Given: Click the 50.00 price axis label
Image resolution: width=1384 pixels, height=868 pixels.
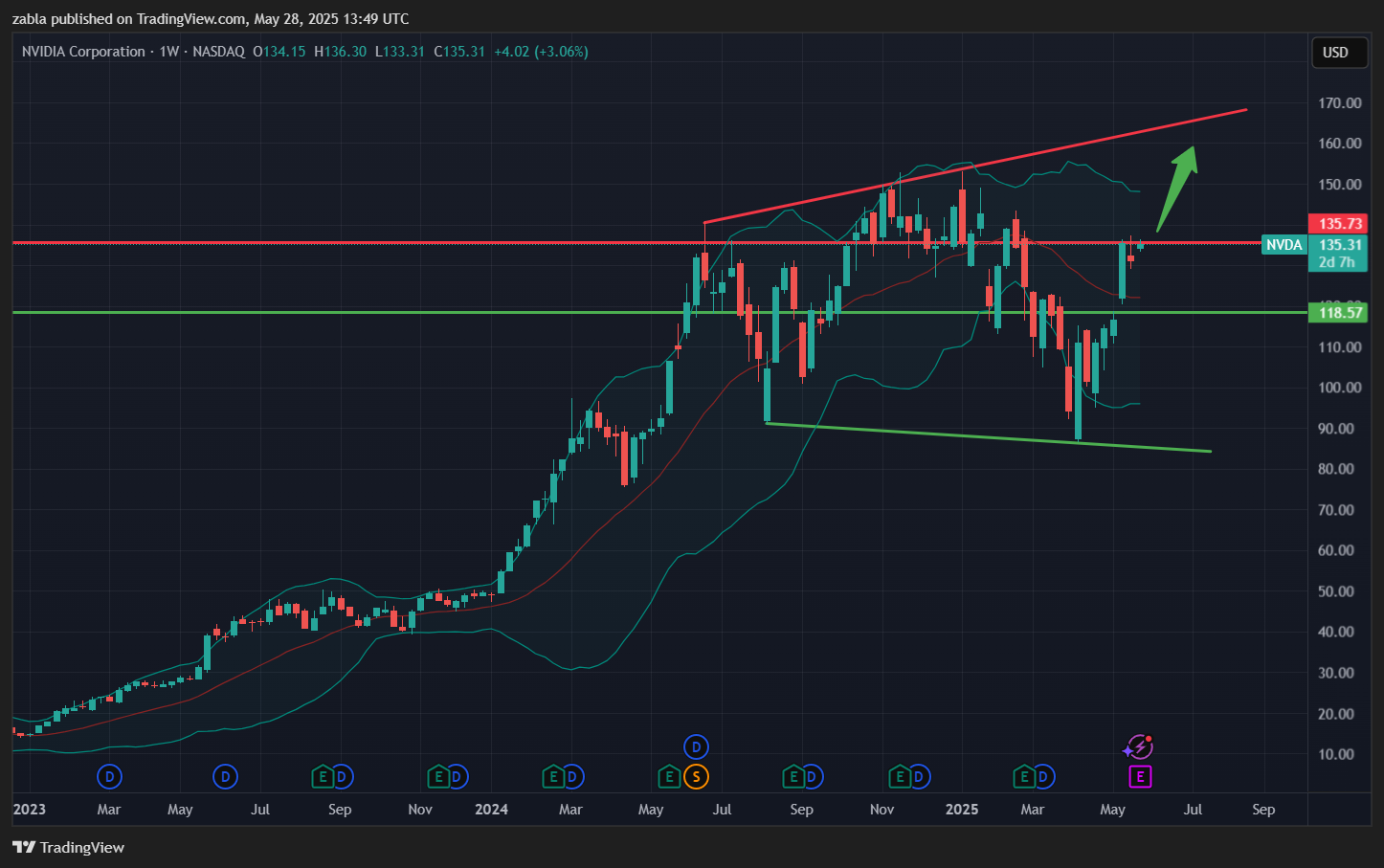Looking at the screenshot, I should (1336, 591).
